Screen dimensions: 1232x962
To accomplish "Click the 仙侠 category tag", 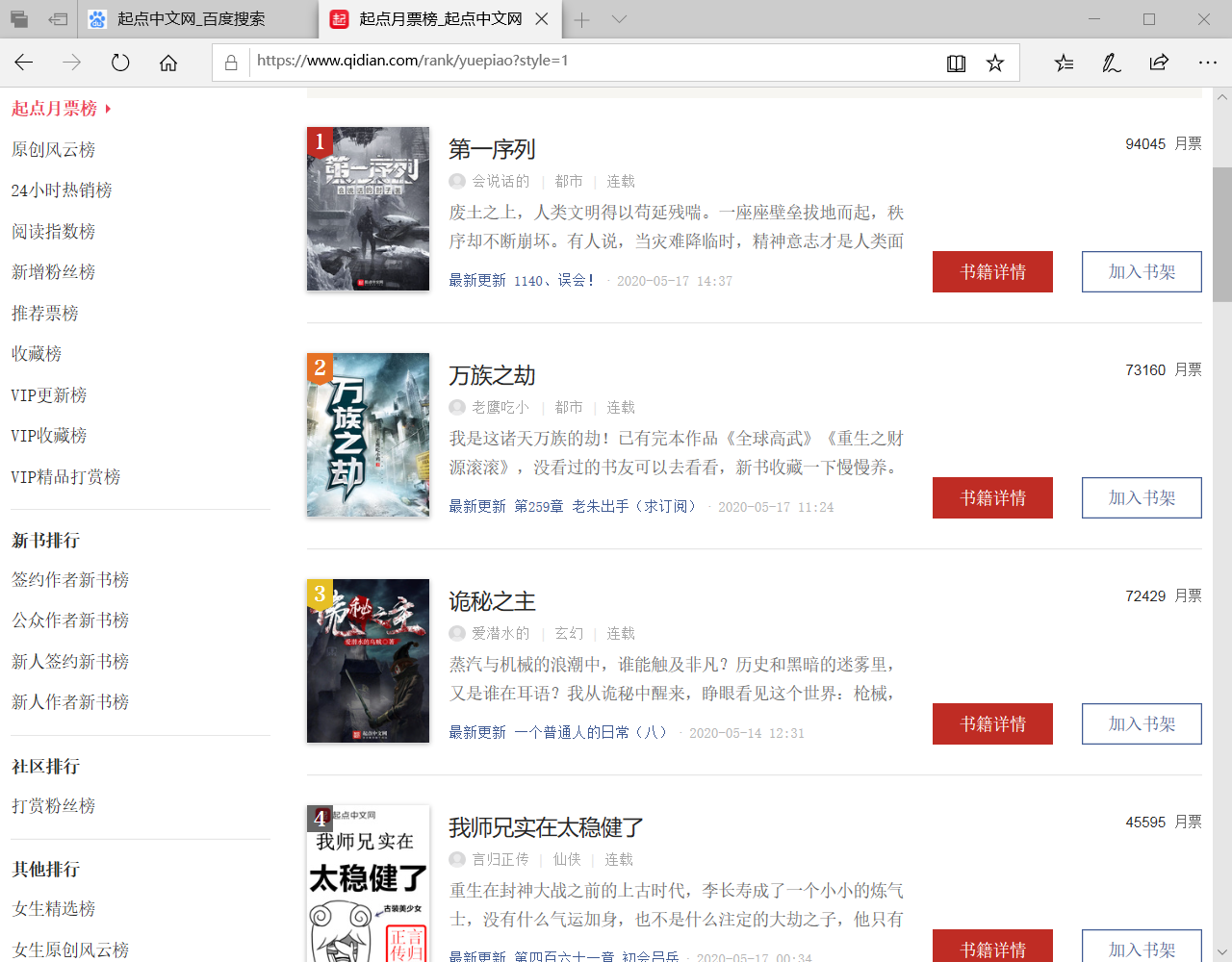I will 567,860.
